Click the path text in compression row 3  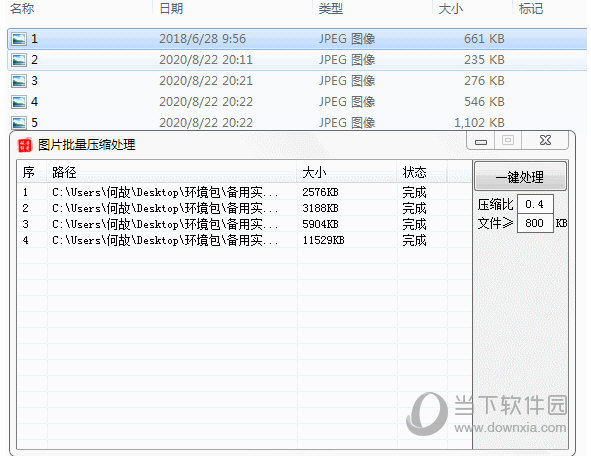[x=165, y=224]
